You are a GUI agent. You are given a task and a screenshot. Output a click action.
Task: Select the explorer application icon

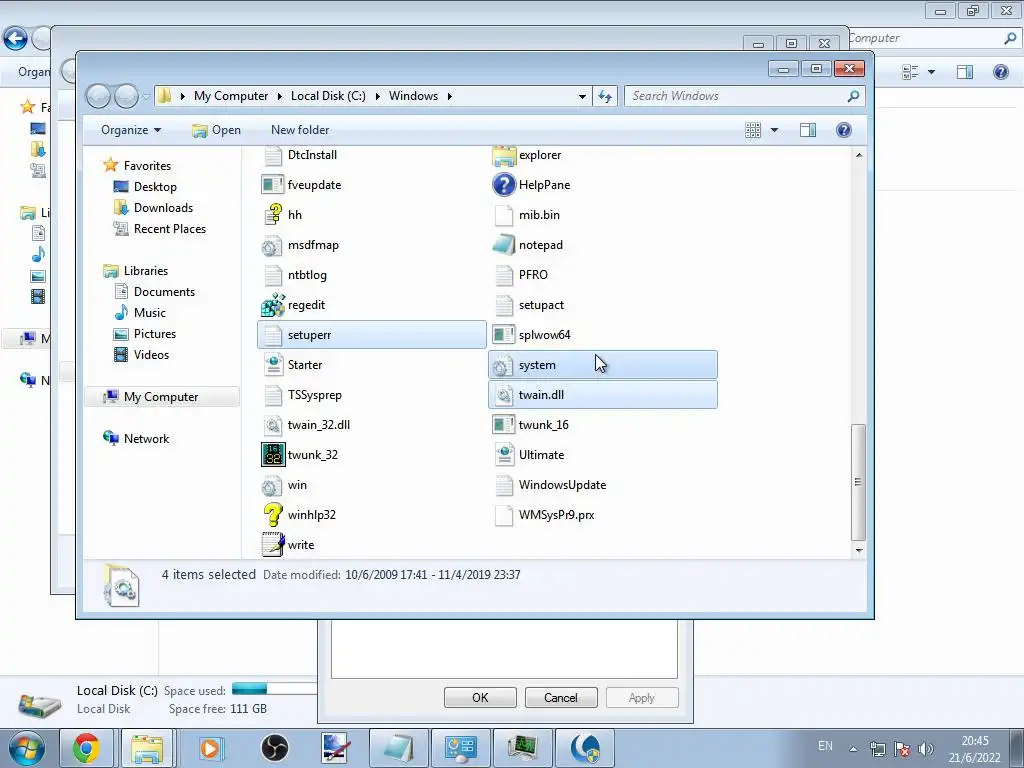pos(504,155)
